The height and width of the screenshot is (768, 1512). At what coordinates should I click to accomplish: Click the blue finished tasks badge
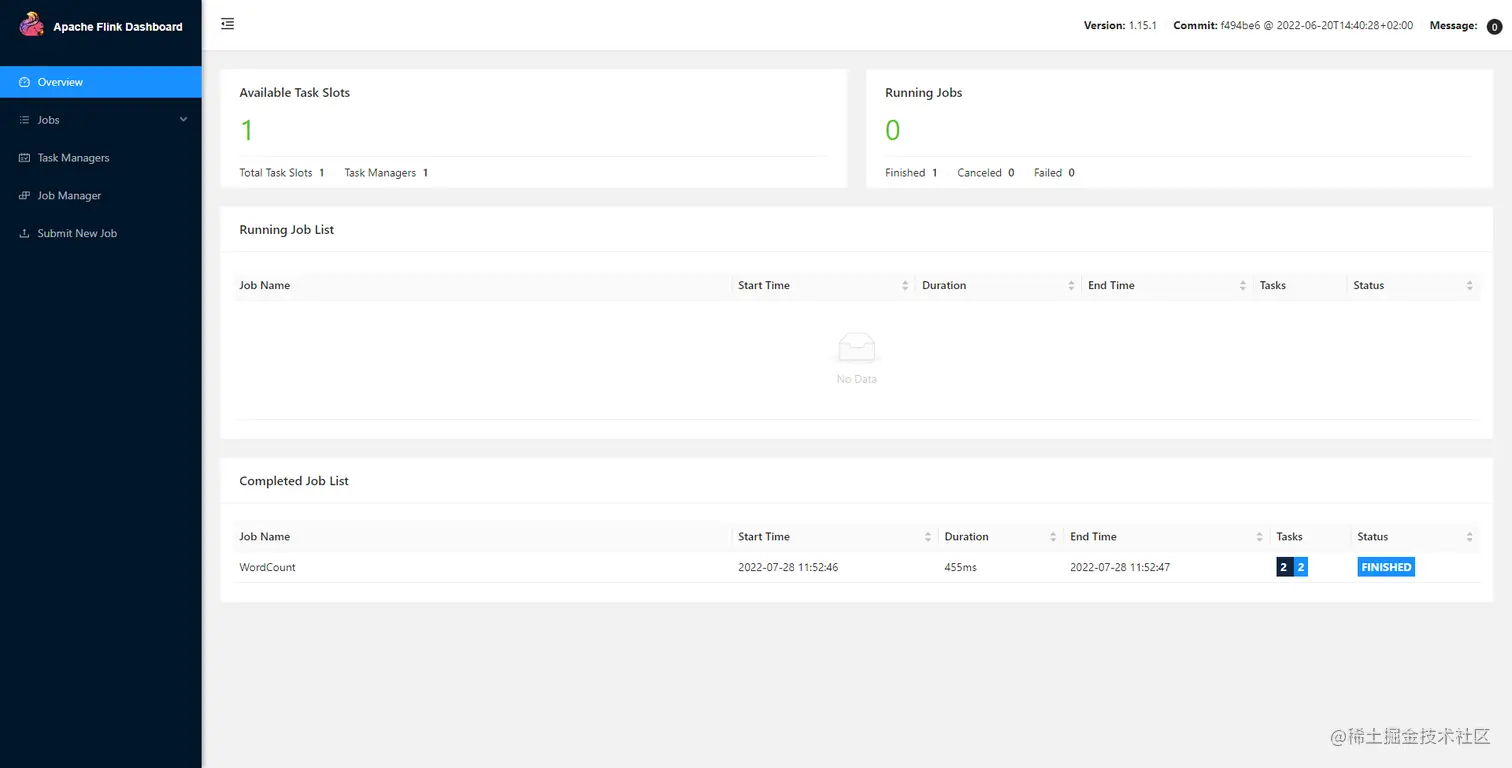point(1301,567)
